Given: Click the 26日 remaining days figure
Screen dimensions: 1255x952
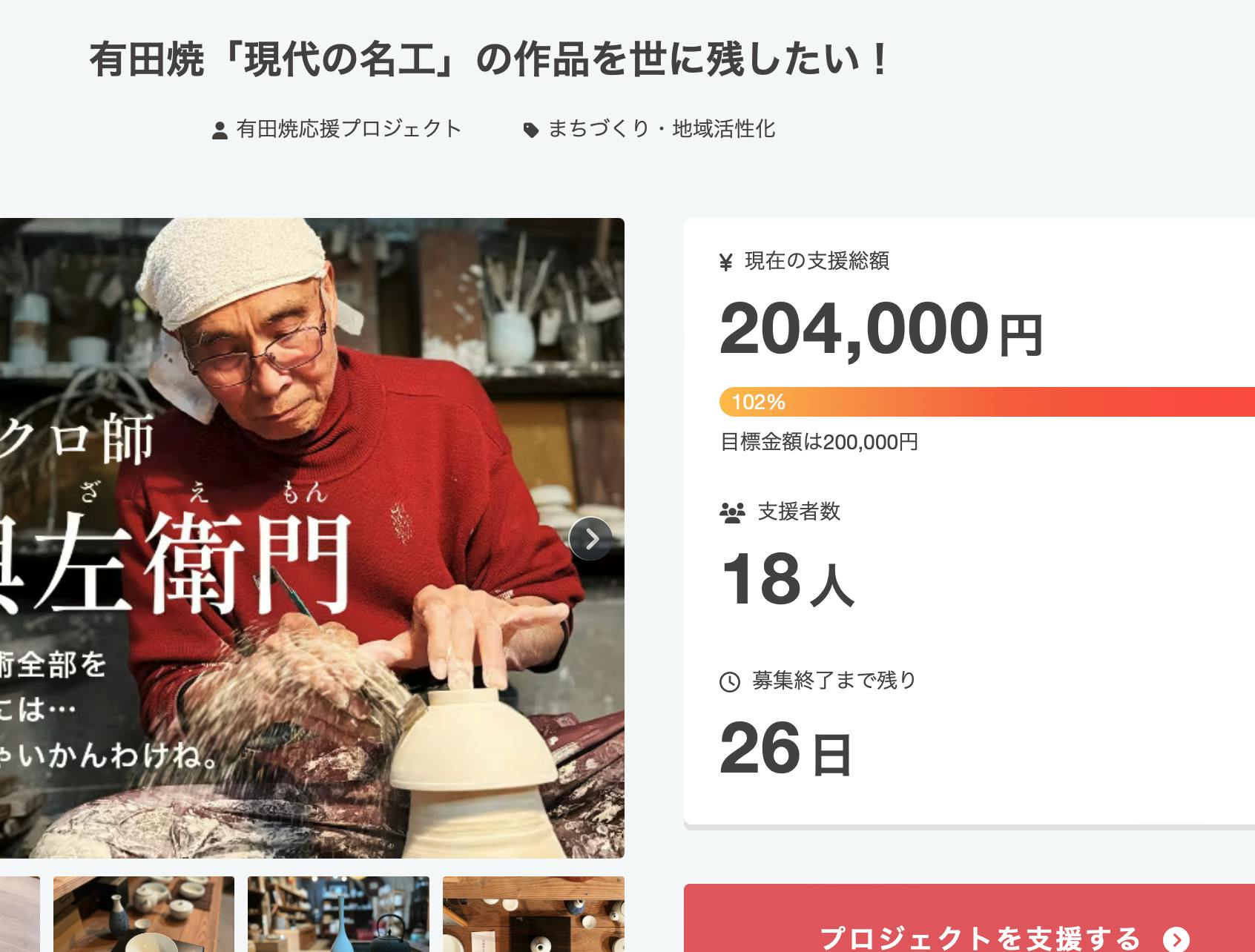Looking at the screenshot, I should pos(786,749).
